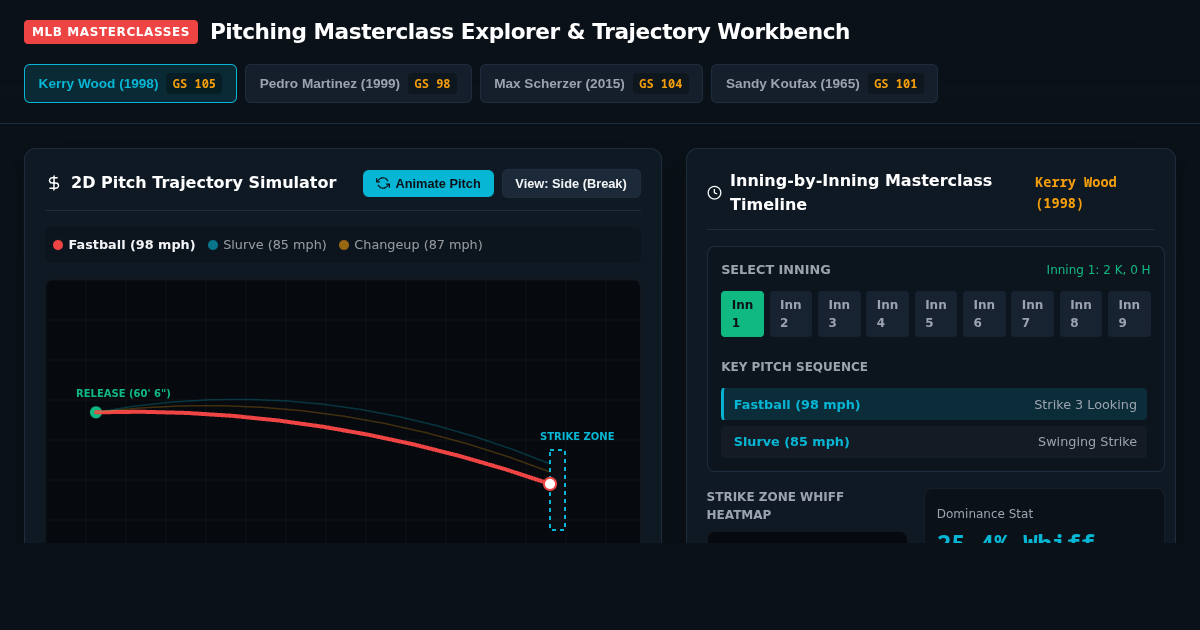Click the GS 104 score badge
The image size is (1200, 630).
pyautogui.click(x=660, y=84)
